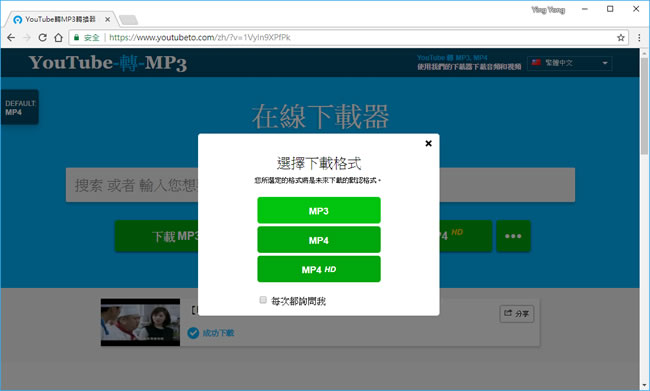
Task: Click the 下載 MP3 button behind dialog
Action: 157,236
